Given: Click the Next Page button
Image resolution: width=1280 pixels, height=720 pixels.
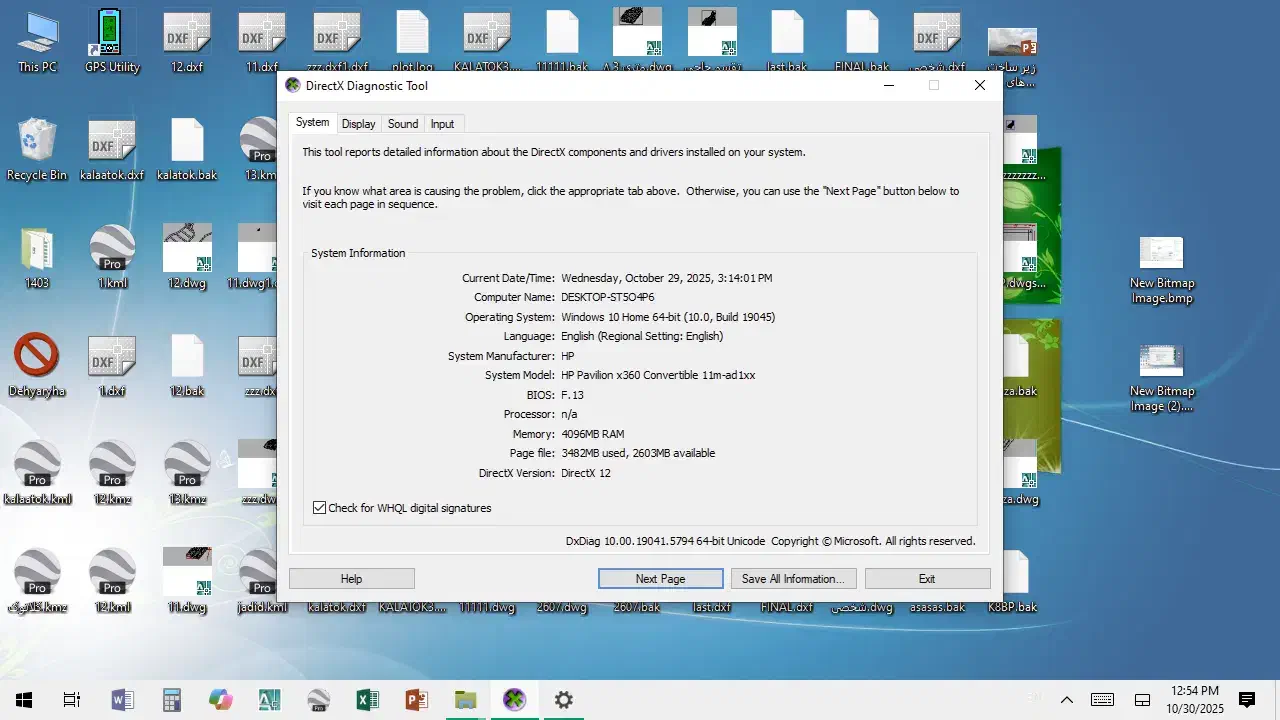Looking at the screenshot, I should pos(660,579).
